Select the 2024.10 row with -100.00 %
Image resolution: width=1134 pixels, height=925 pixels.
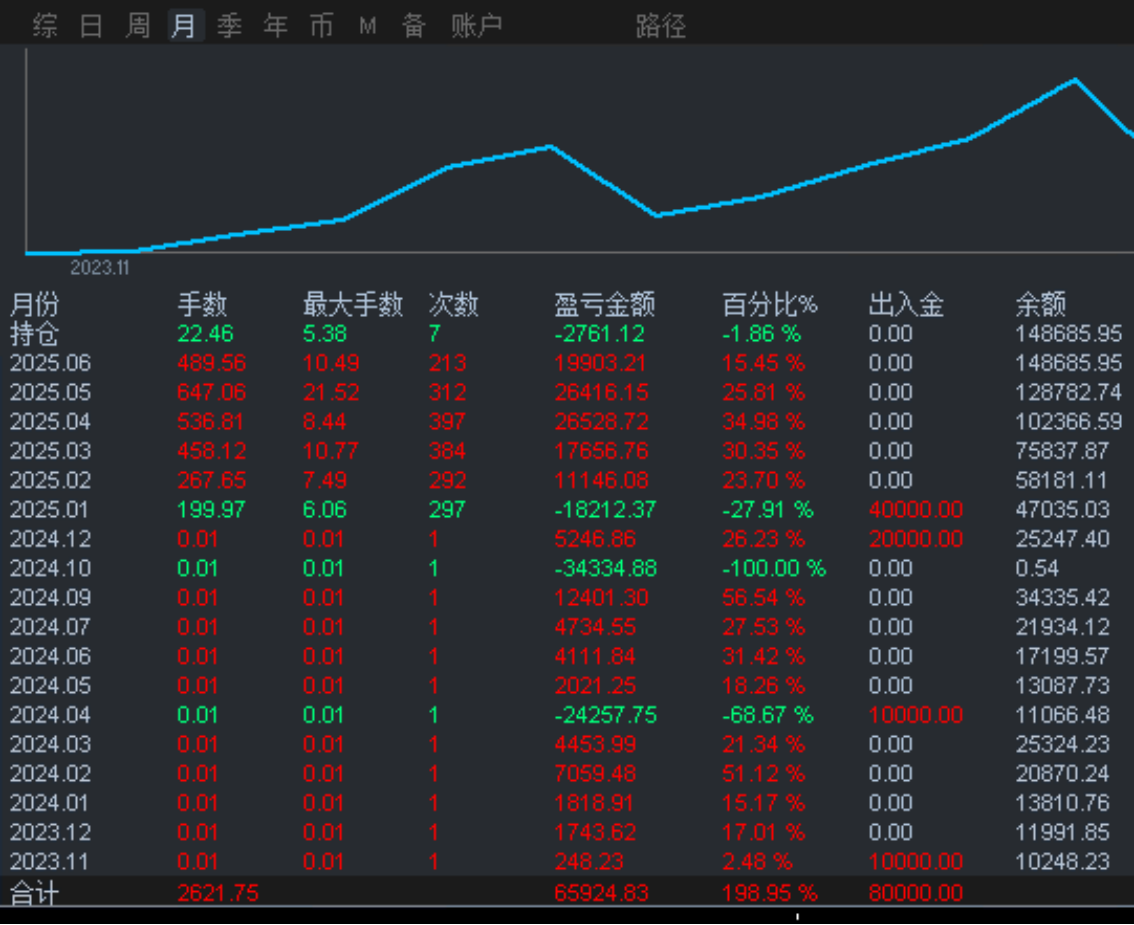click(567, 568)
